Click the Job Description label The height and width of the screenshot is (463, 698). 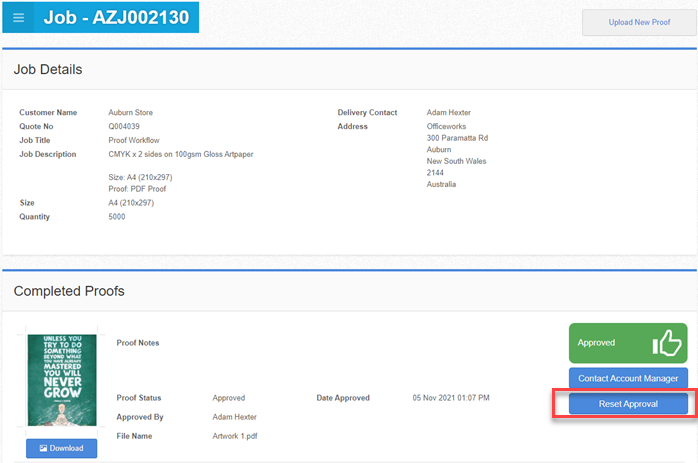click(x=48, y=154)
